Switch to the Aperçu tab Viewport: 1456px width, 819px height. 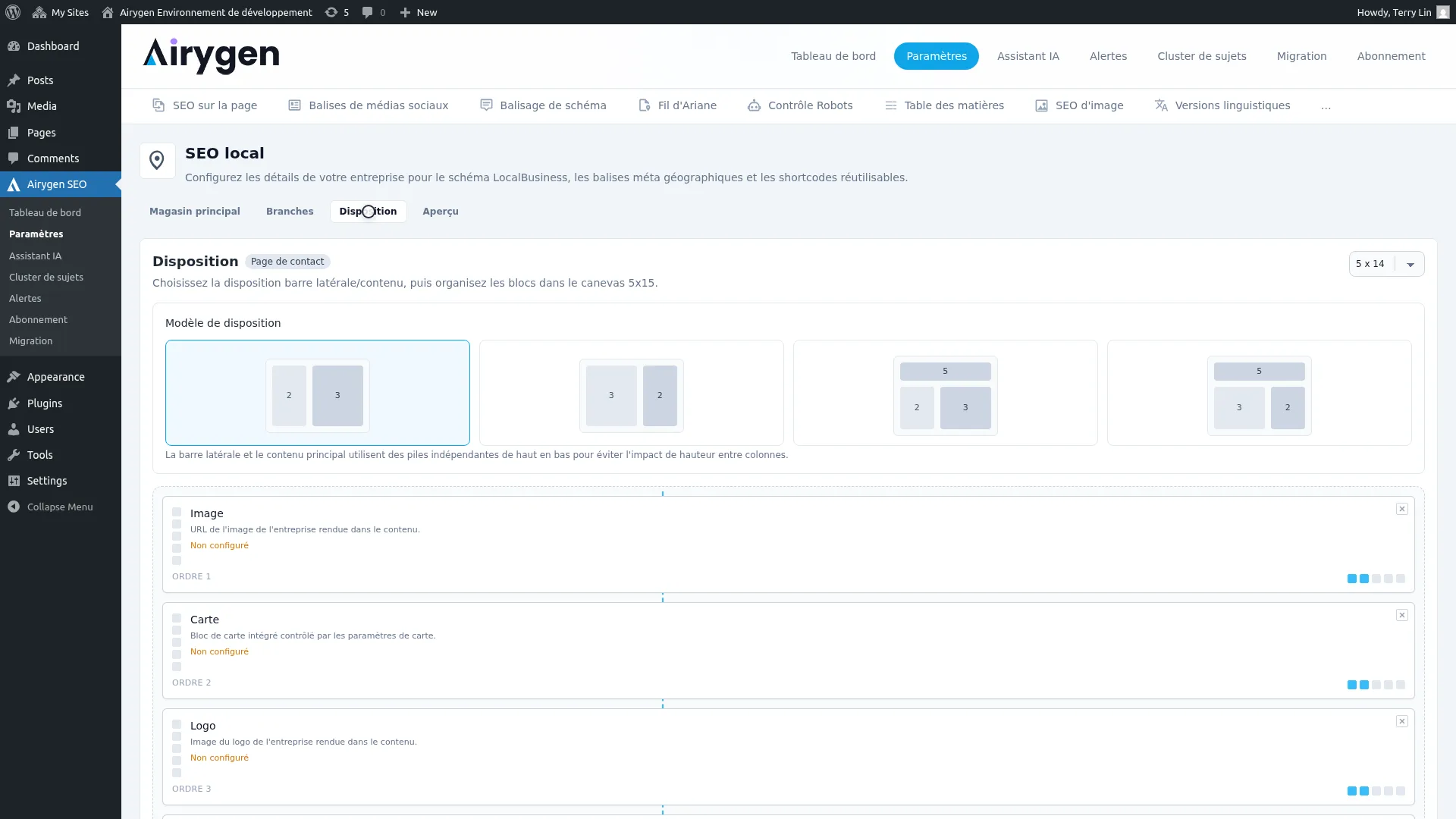pos(441,212)
